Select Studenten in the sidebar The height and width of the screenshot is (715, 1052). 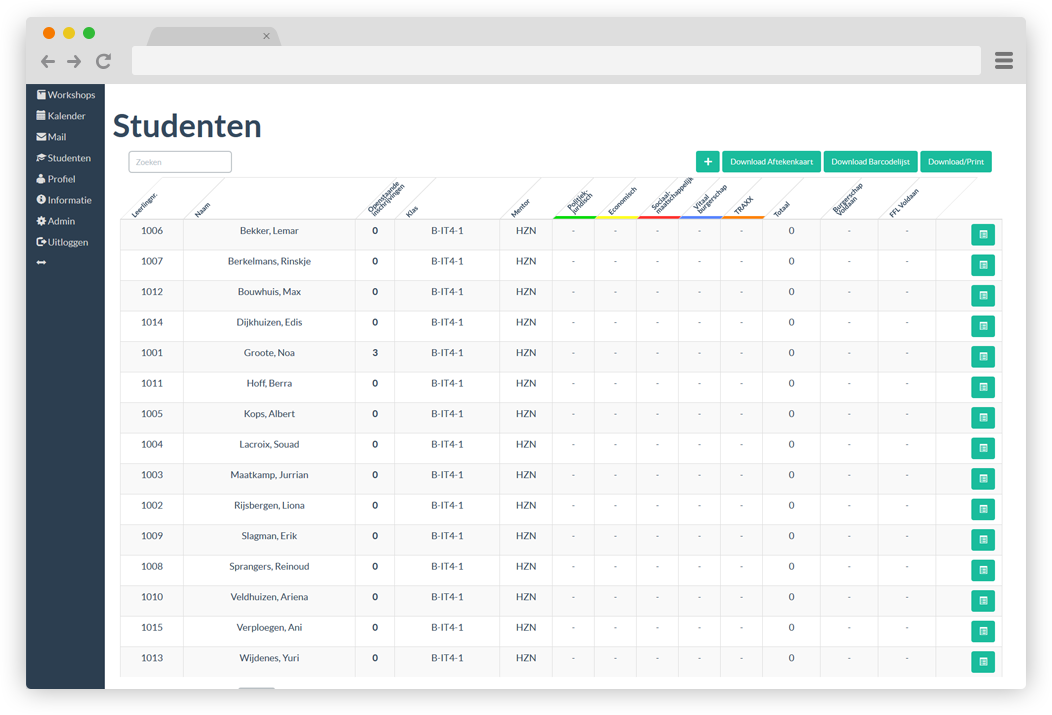(64, 158)
